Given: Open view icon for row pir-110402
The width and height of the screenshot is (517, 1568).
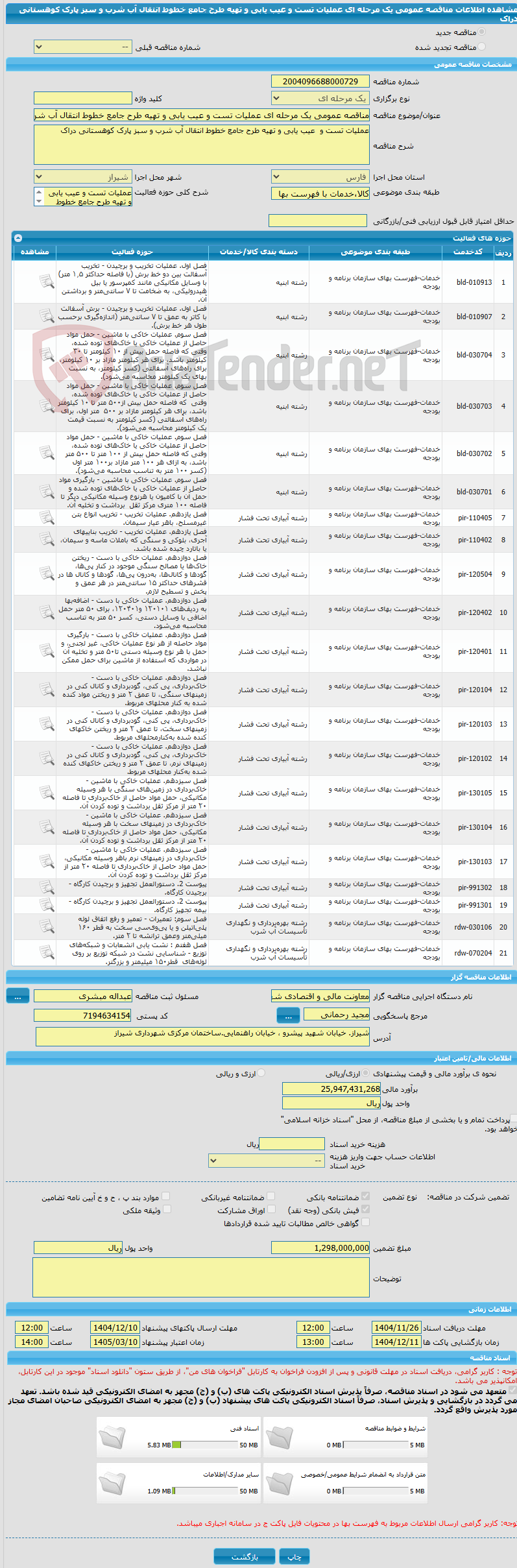Looking at the screenshot, I should coord(46,539).
